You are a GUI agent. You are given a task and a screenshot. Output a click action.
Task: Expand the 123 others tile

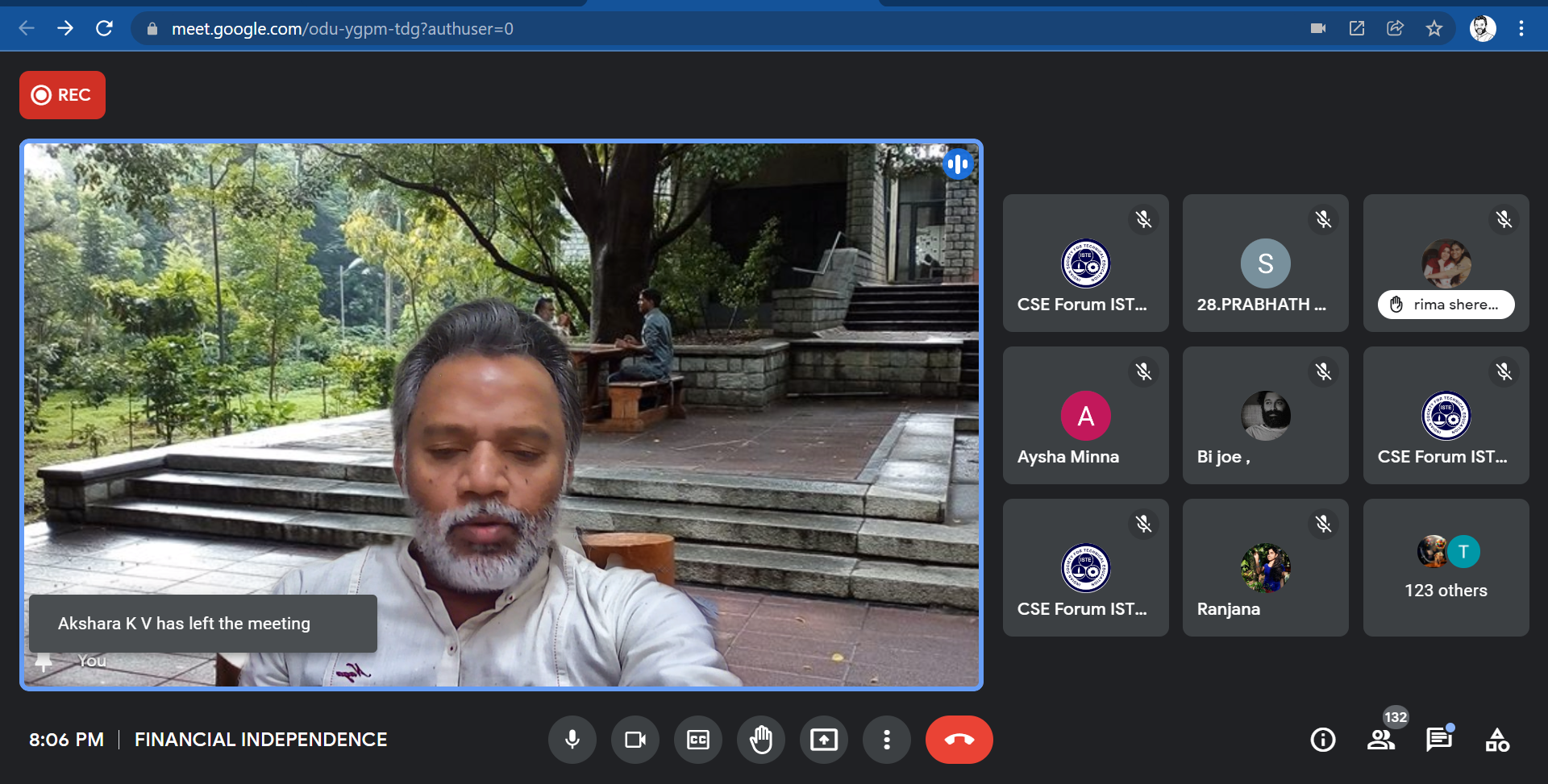[x=1446, y=567]
